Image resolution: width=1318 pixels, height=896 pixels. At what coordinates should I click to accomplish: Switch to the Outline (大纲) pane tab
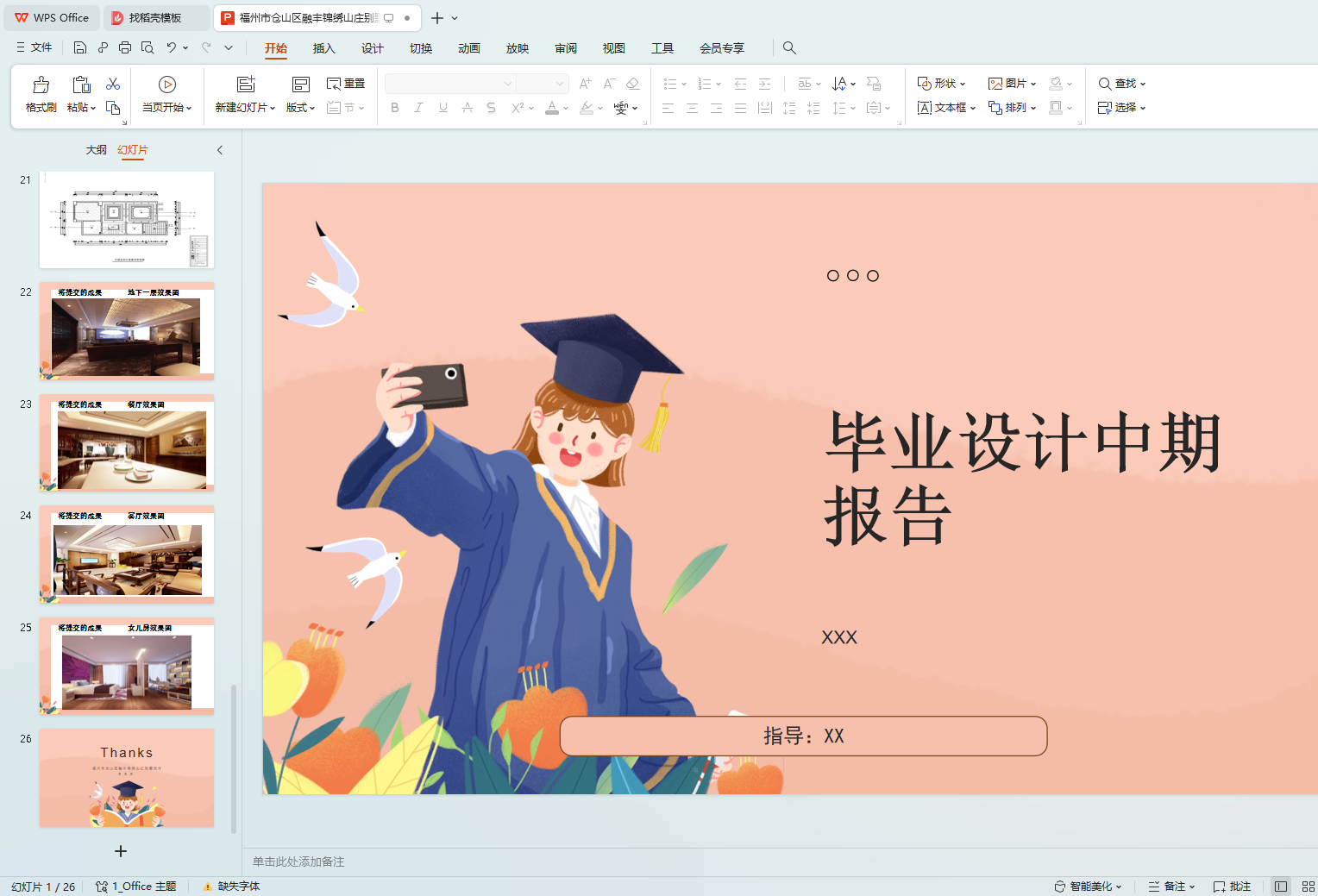click(96, 150)
